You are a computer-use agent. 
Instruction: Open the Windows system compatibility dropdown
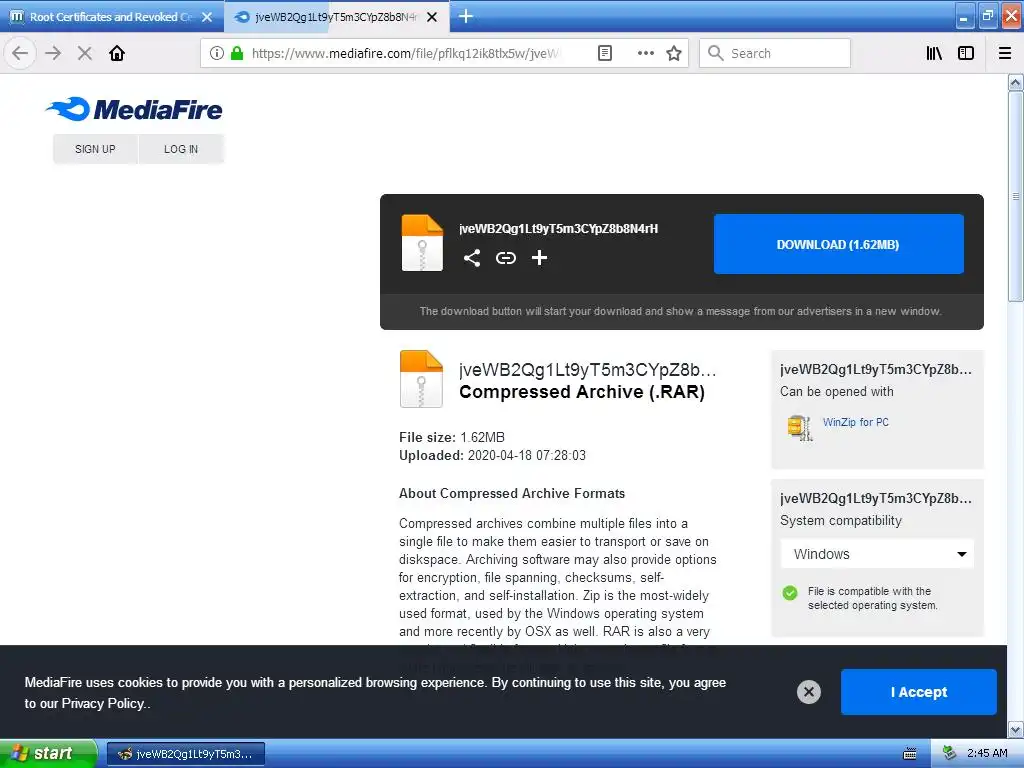point(877,554)
